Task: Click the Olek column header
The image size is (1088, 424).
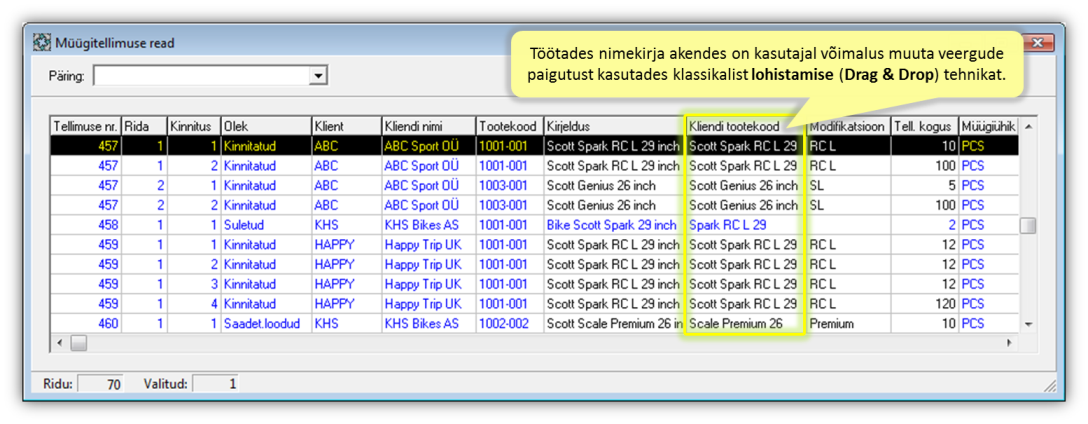Action: pos(266,126)
